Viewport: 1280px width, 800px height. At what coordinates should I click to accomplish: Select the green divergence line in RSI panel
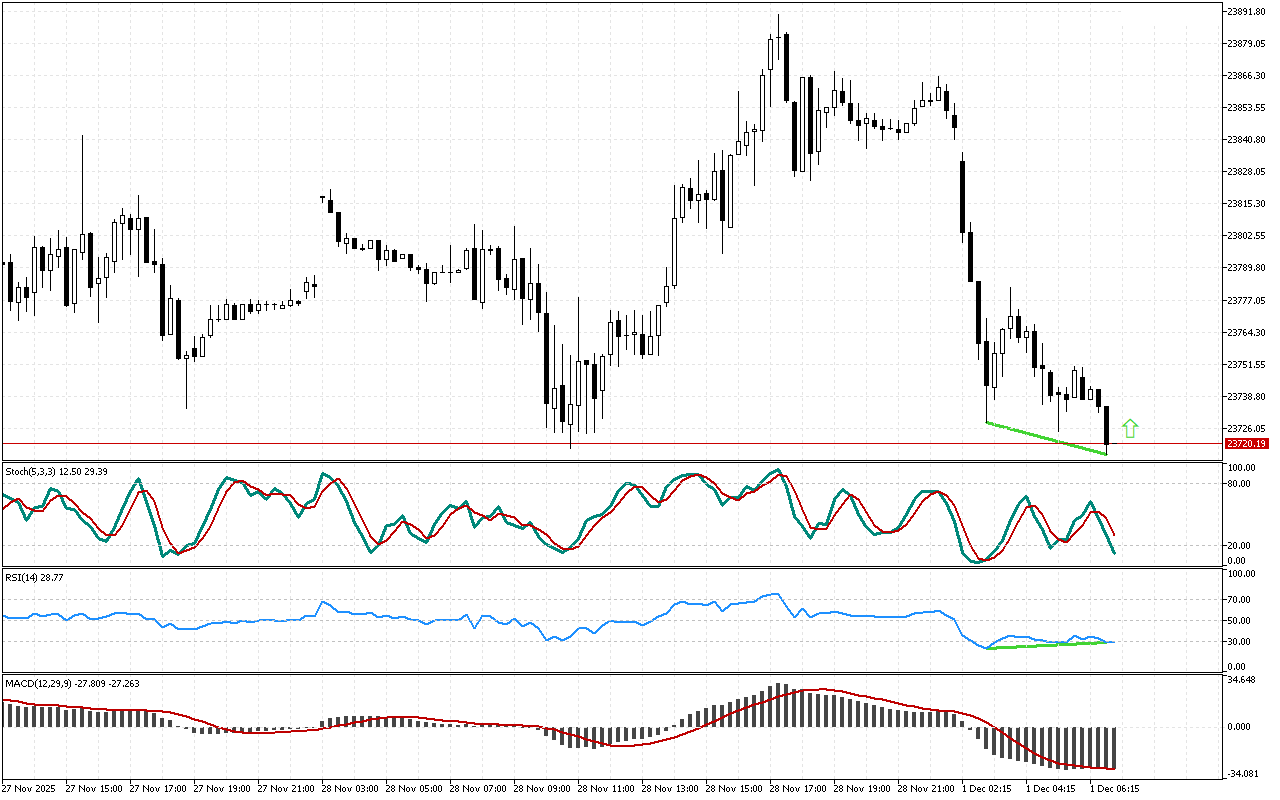pos(1050,645)
